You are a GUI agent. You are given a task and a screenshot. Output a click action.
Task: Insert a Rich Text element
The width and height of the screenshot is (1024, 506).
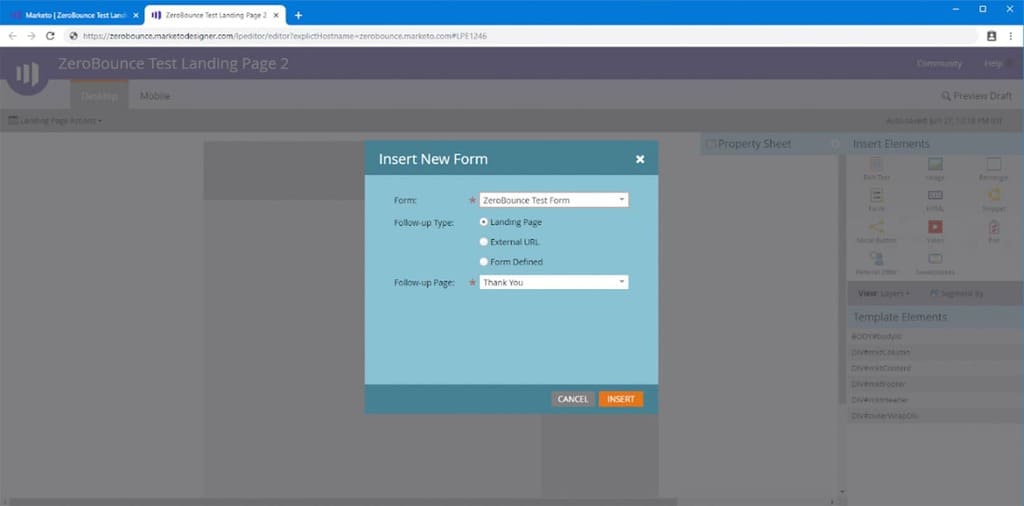tap(876, 168)
